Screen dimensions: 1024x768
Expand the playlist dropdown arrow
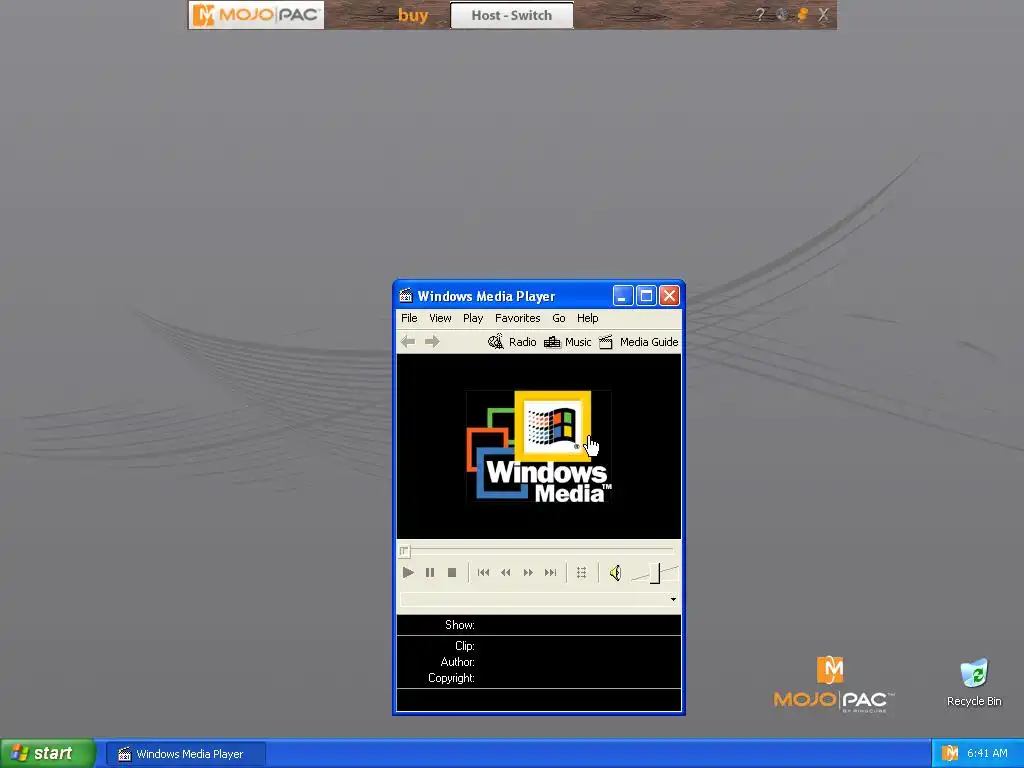pyautogui.click(x=673, y=599)
